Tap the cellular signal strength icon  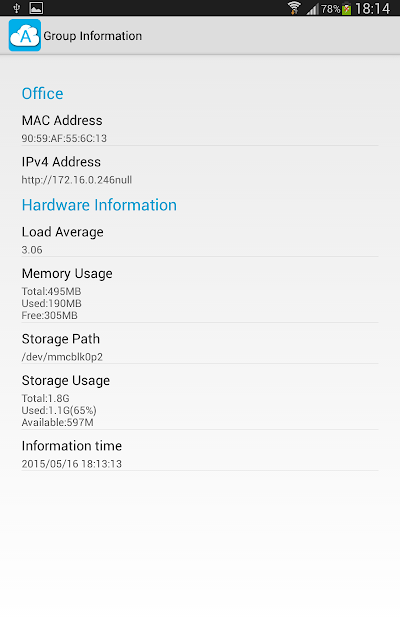point(312,9)
